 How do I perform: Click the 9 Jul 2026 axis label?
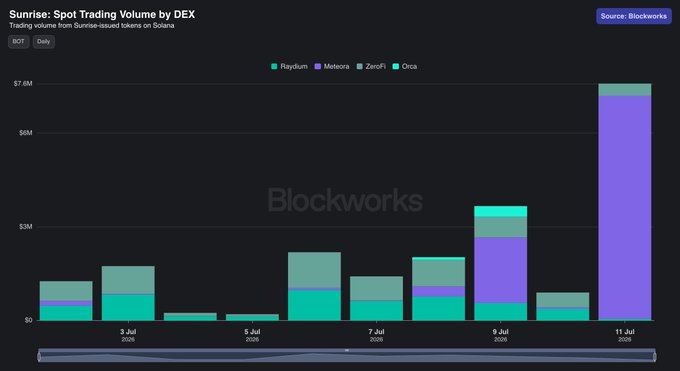click(x=501, y=335)
